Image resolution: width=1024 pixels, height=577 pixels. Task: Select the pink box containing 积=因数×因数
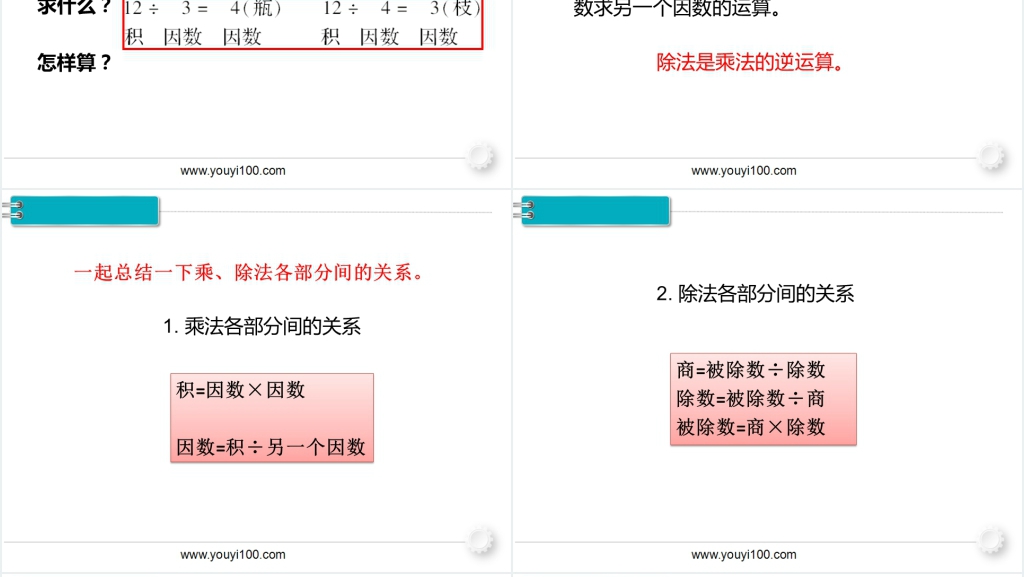pyautogui.click(x=272, y=418)
